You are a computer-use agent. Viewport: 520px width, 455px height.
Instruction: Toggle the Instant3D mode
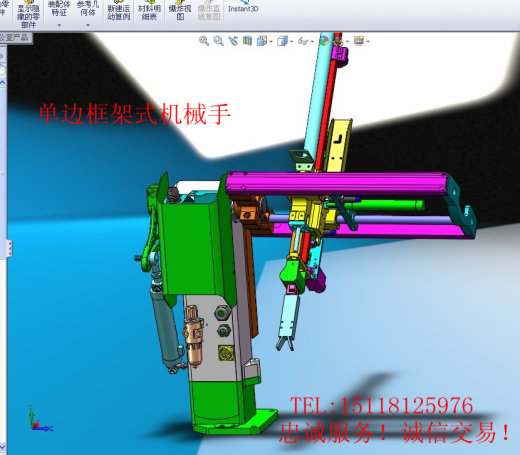[243, 8]
